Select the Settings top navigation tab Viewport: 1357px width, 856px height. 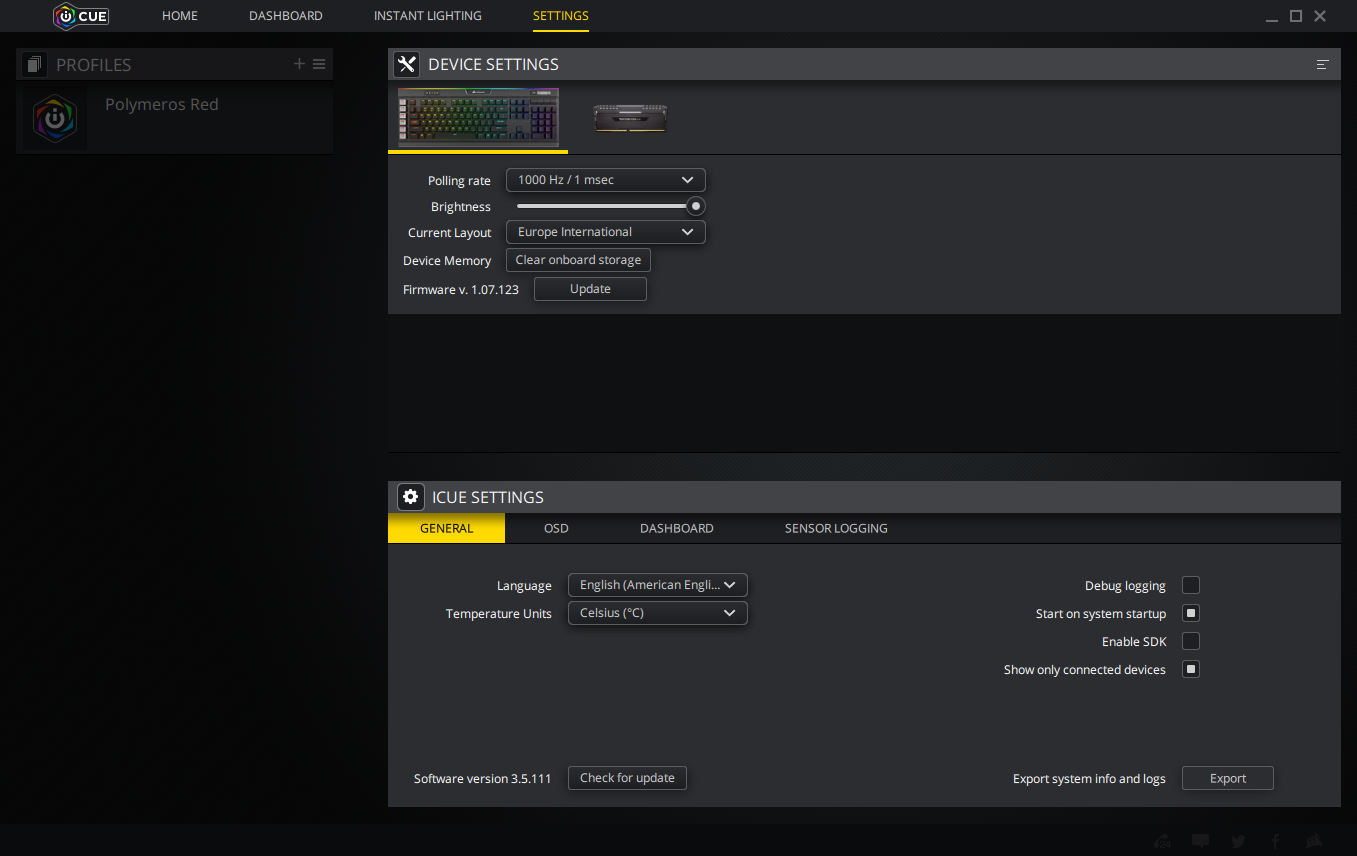point(561,16)
